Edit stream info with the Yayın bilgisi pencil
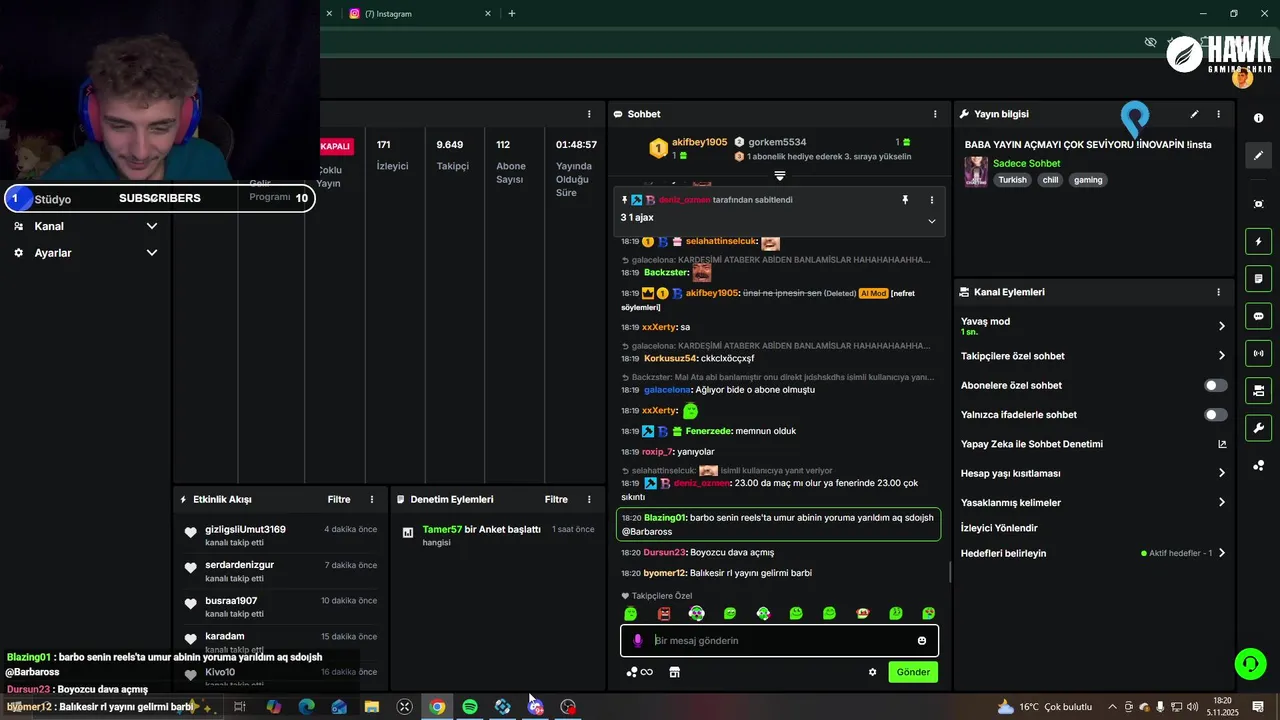The width and height of the screenshot is (1280, 720). click(1194, 114)
